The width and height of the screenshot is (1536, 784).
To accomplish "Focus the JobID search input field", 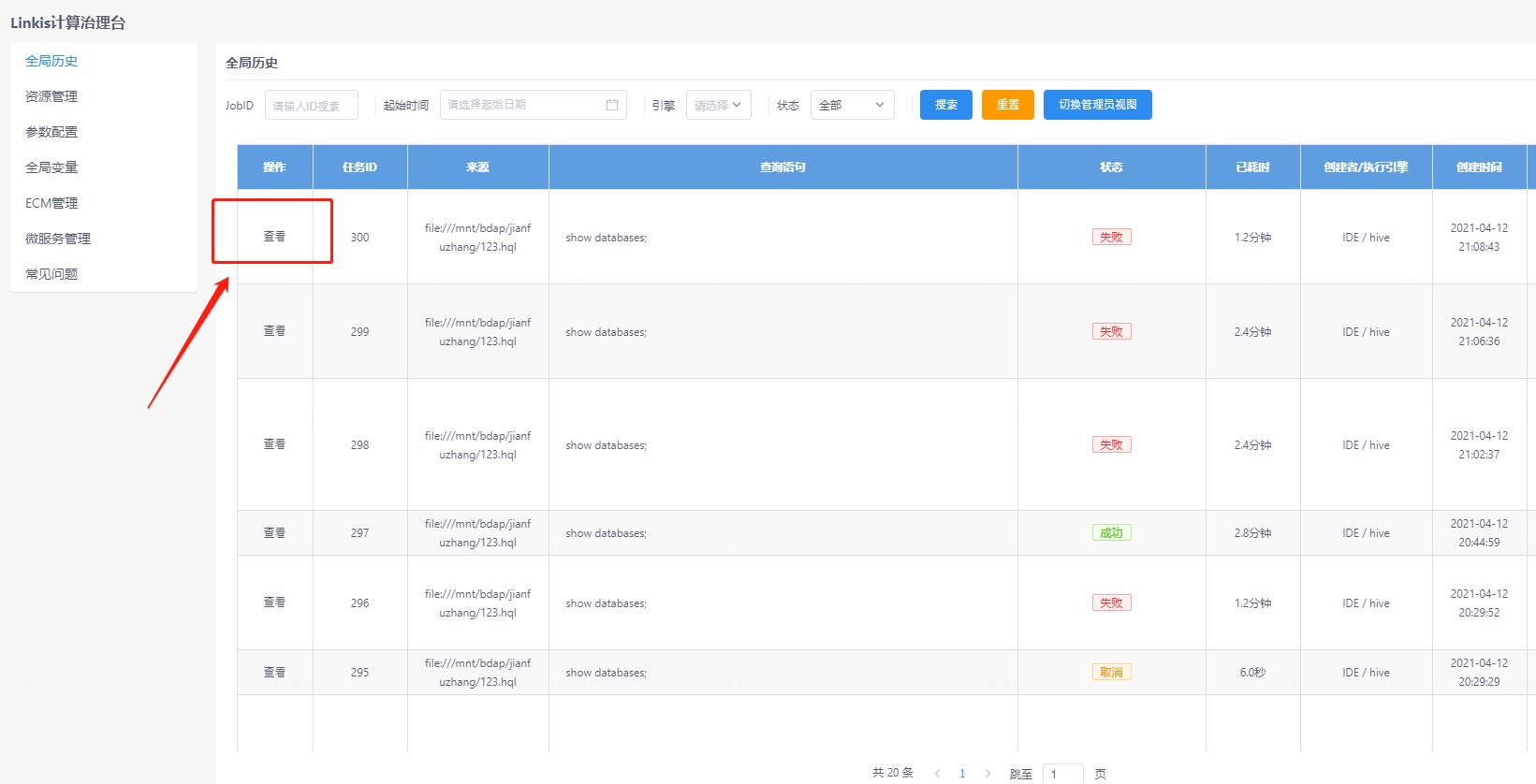I will pos(311,106).
